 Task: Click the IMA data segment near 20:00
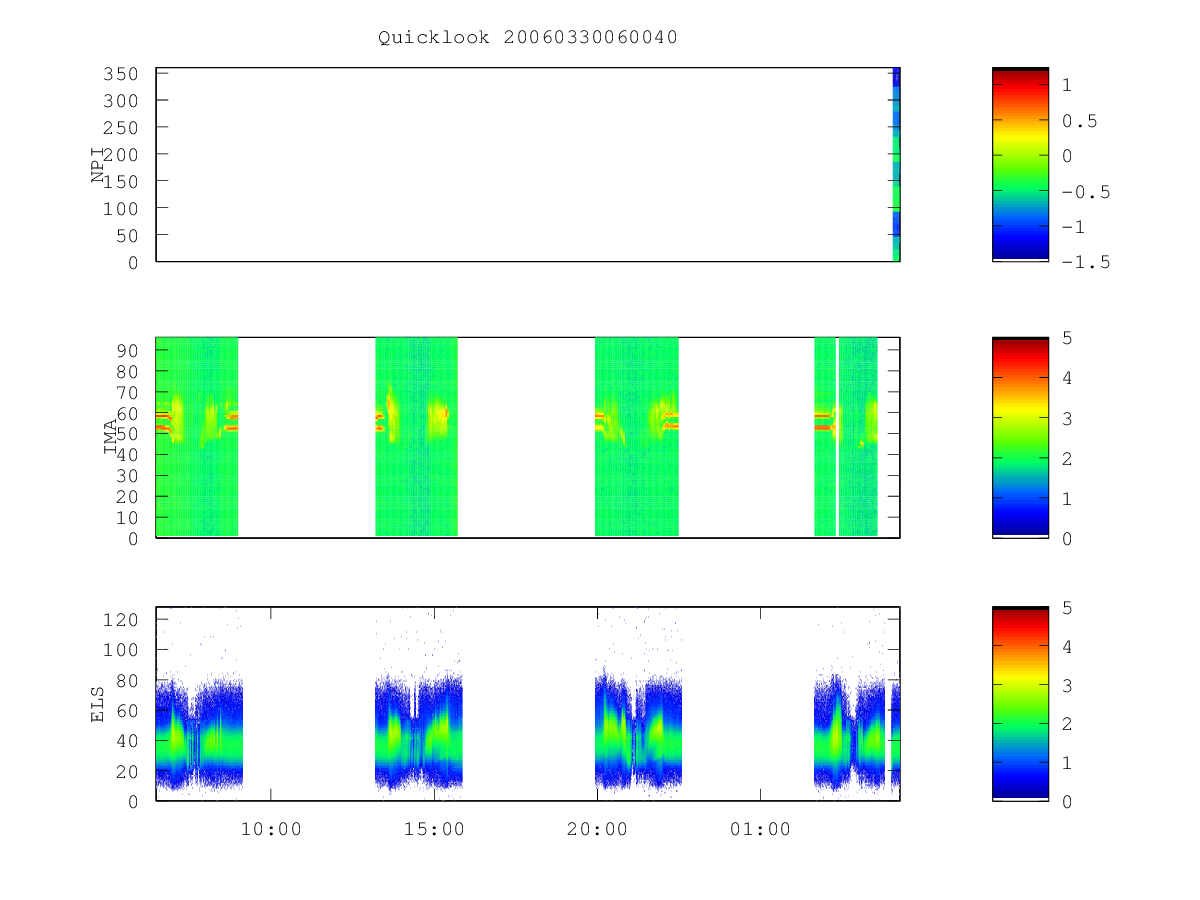[637, 437]
